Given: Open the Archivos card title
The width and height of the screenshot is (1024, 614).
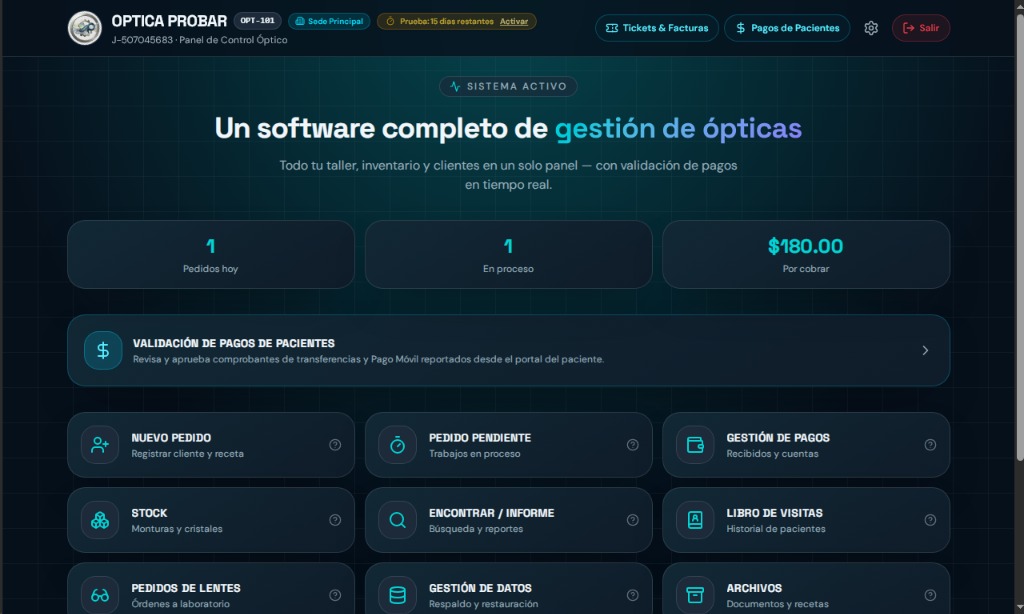Looking at the screenshot, I should (754, 589).
